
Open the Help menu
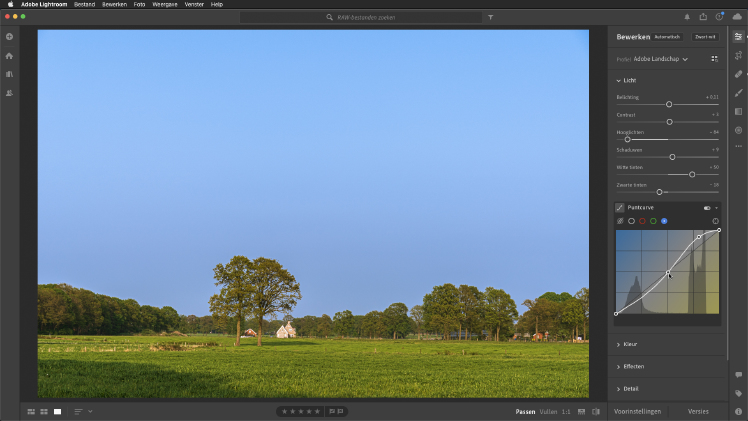217,4
